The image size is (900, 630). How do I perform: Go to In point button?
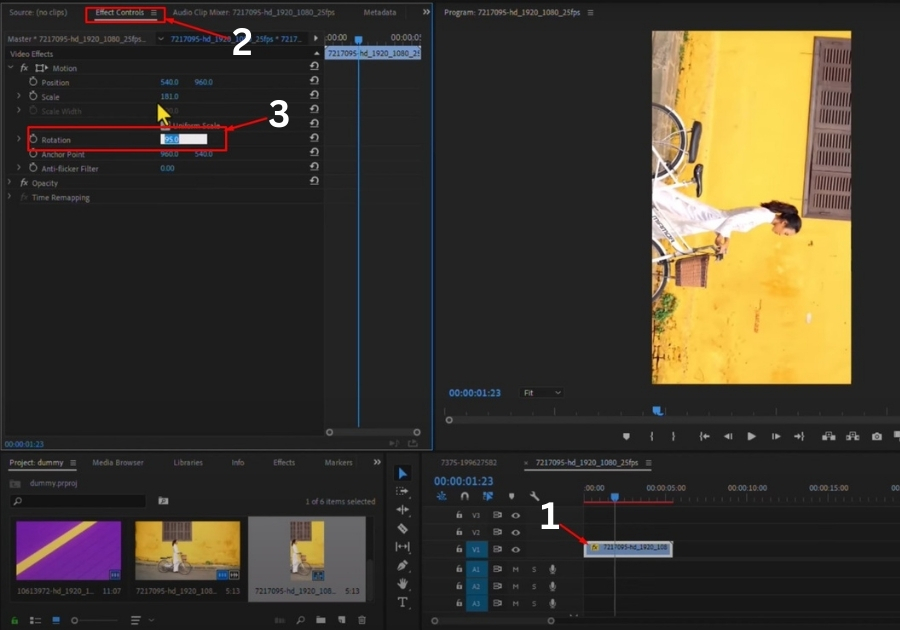point(704,437)
